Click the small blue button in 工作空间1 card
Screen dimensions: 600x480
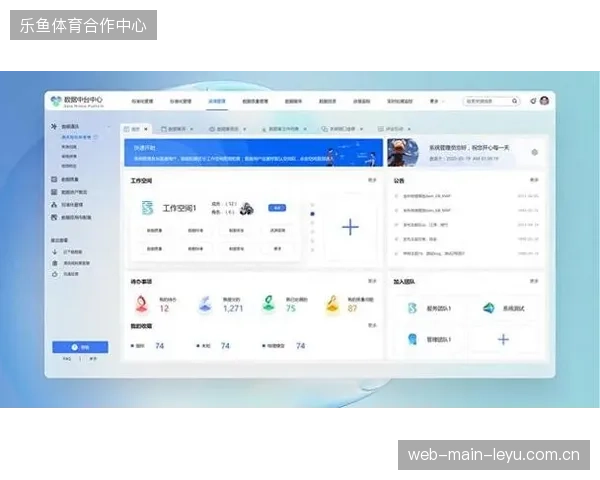[277, 208]
